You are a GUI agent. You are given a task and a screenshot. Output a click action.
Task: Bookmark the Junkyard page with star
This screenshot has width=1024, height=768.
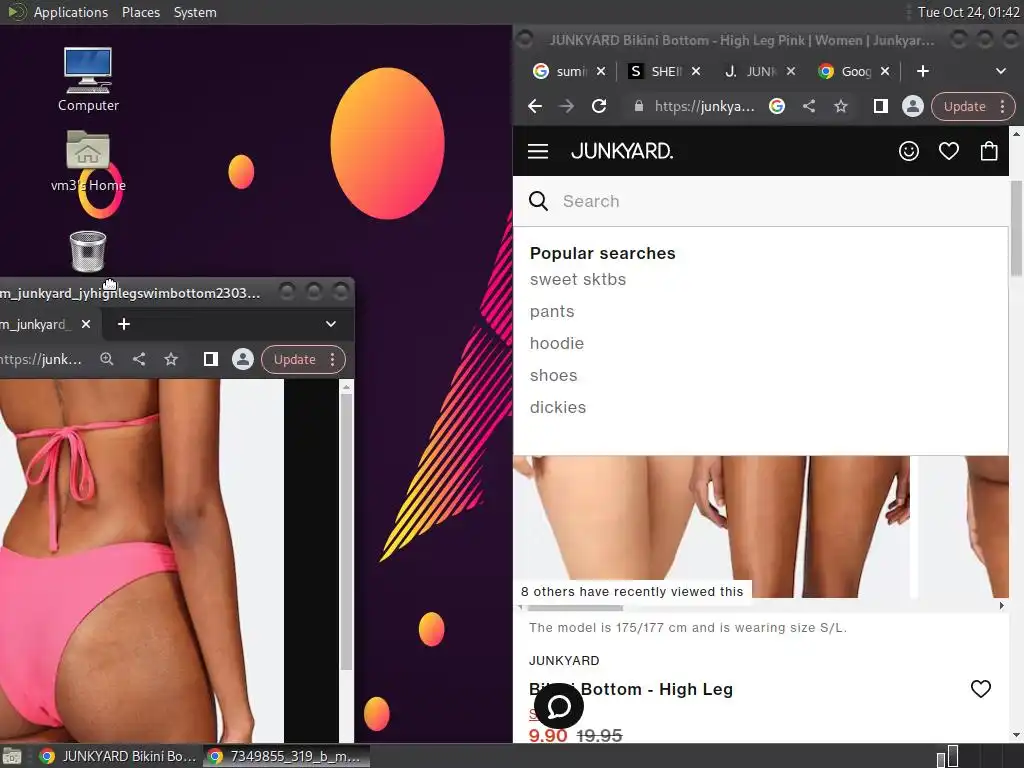click(x=840, y=106)
